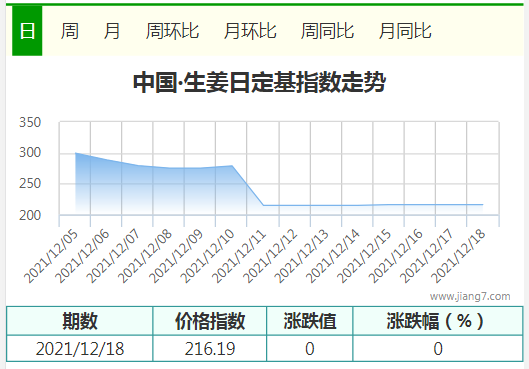The image size is (529, 369).
Task: Click the 2021/12/17 x-axis label
Action: 427,257
